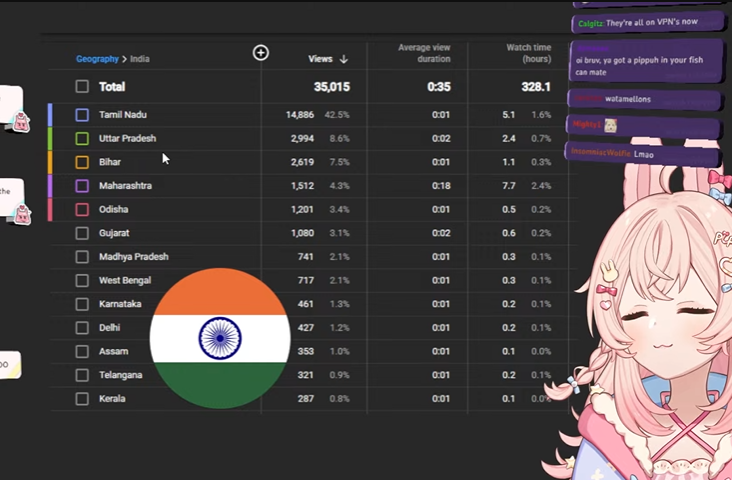Image resolution: width=732 pixels, height=480 pixels.
Task: Click the Maharashtra row label
Action: coord(125,185)
